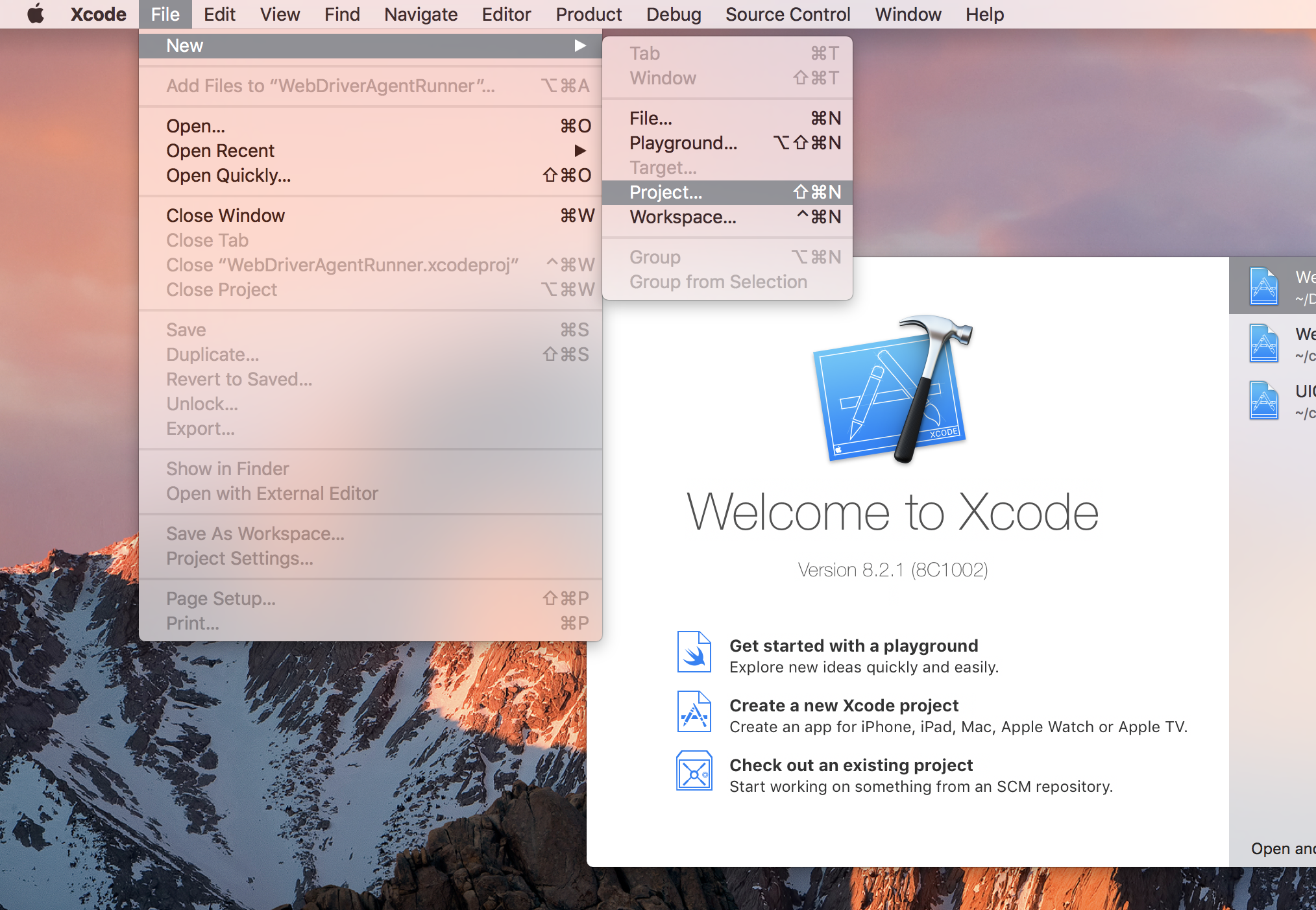Open the Product menu

588,14
